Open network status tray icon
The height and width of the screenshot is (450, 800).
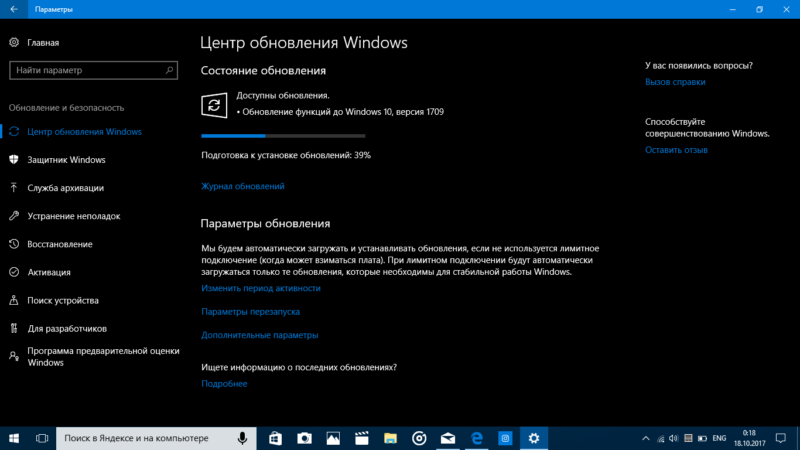[x=661, y=438]
